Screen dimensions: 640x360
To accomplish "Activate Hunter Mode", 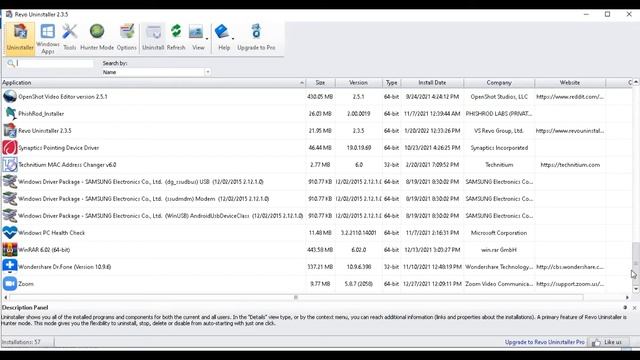I will click(x=97, y=38).
